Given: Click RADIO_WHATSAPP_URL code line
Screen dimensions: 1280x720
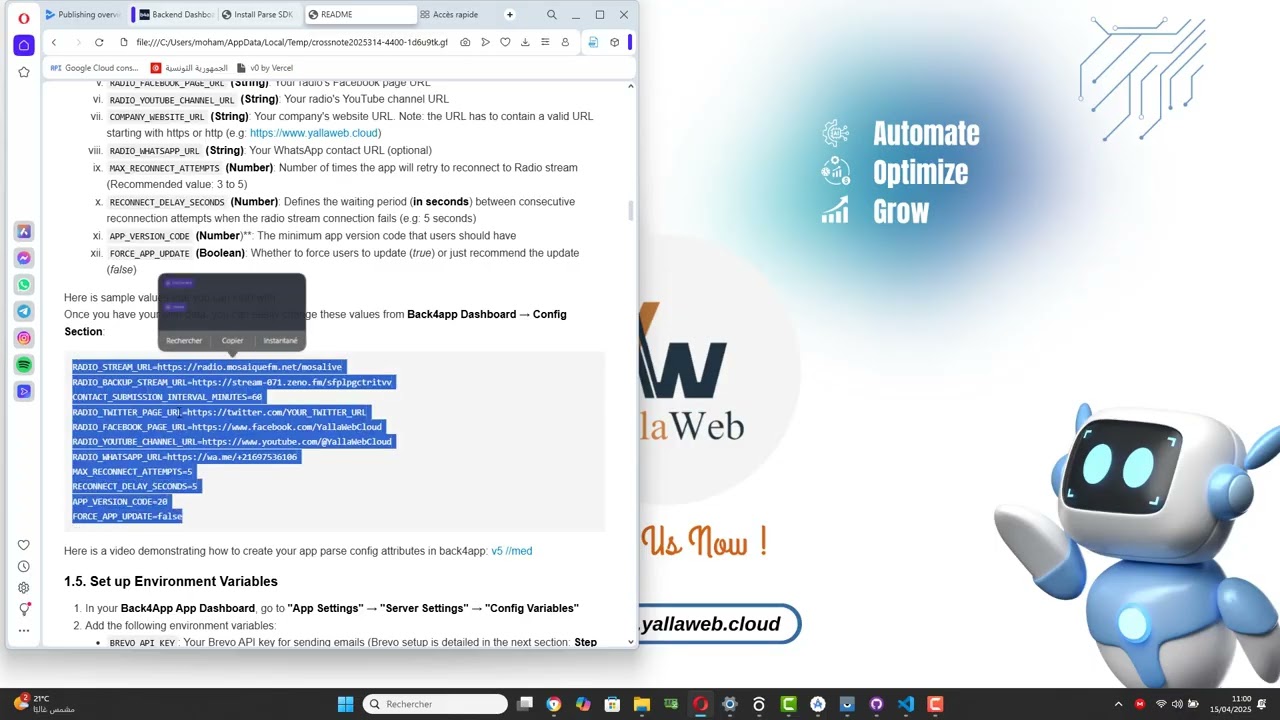Looking at the screenshot, I should pyautogui.click(x=185, y=457).
